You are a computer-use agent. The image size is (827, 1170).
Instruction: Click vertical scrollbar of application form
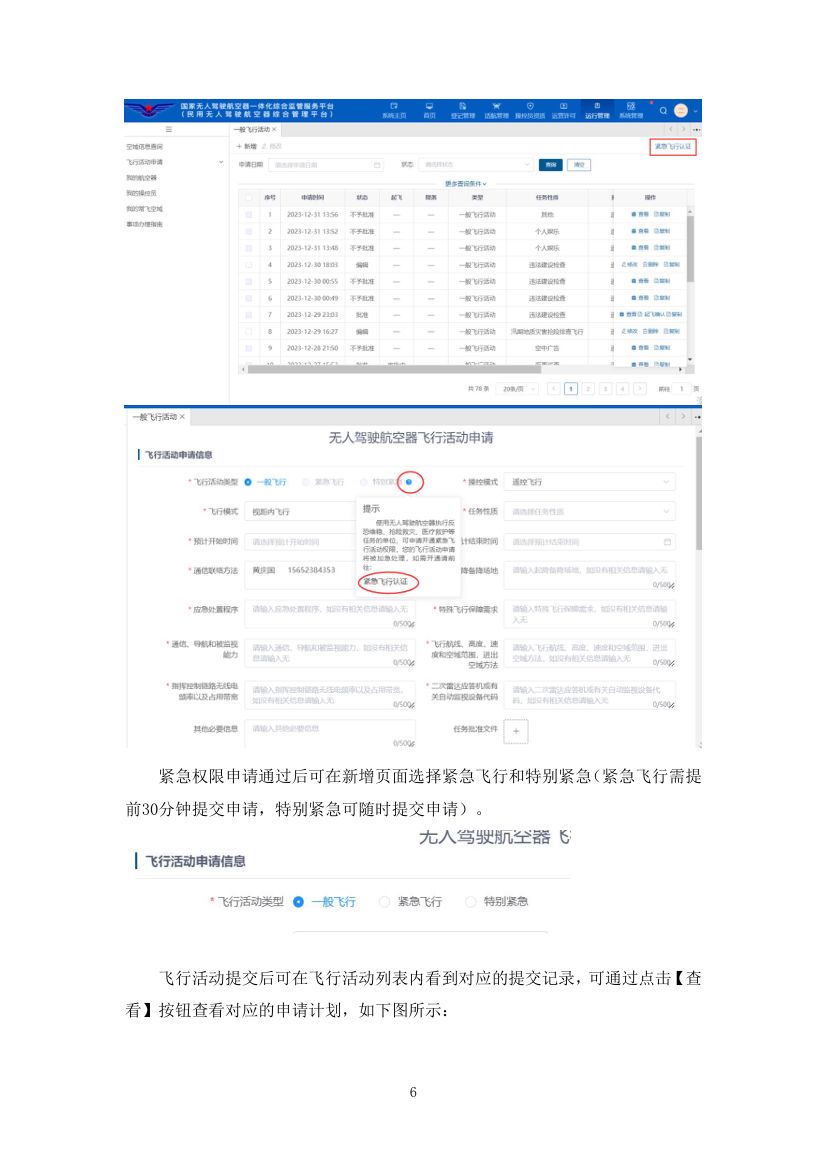click(699, 494)
